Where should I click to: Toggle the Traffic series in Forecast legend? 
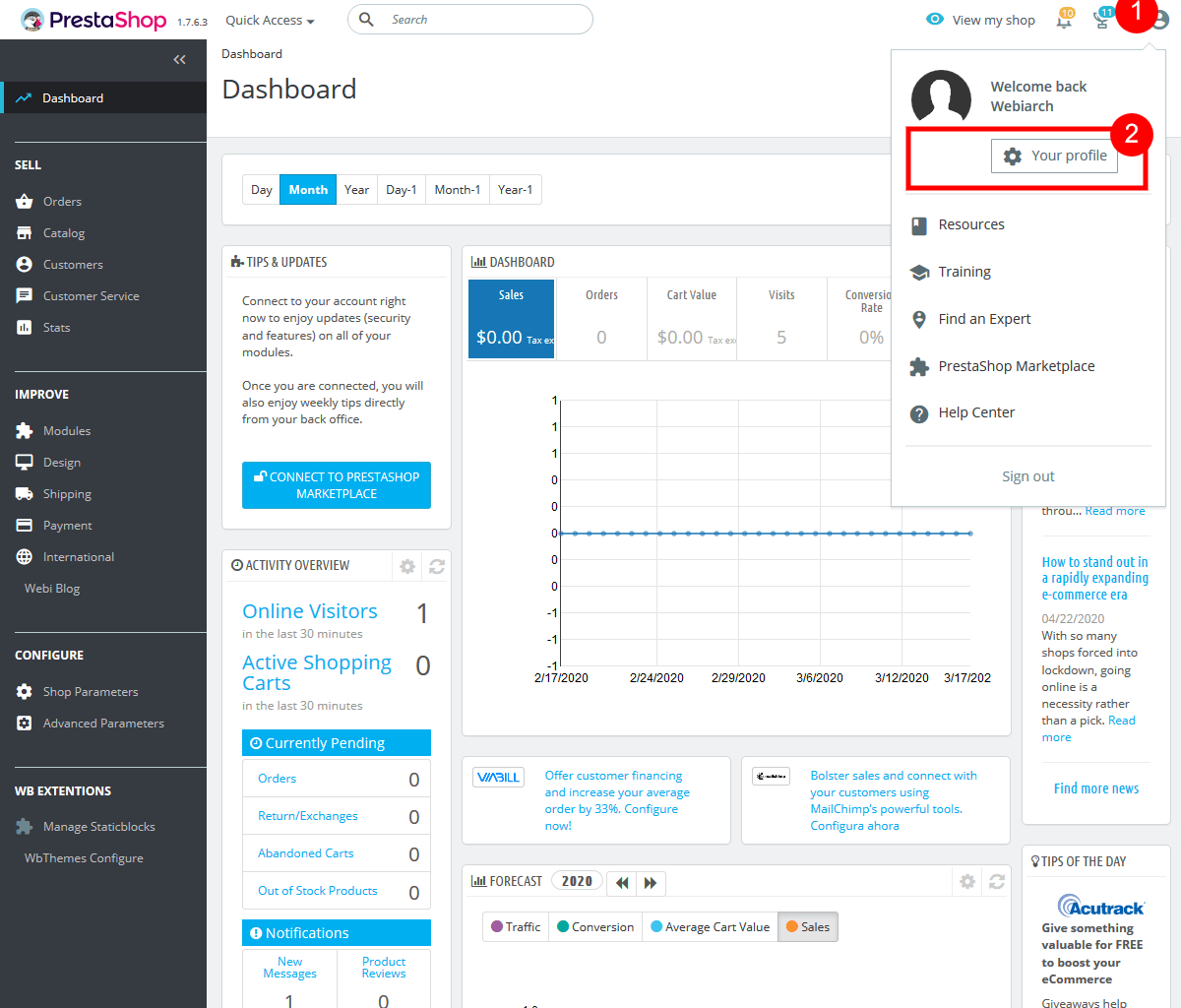point(515,926)
